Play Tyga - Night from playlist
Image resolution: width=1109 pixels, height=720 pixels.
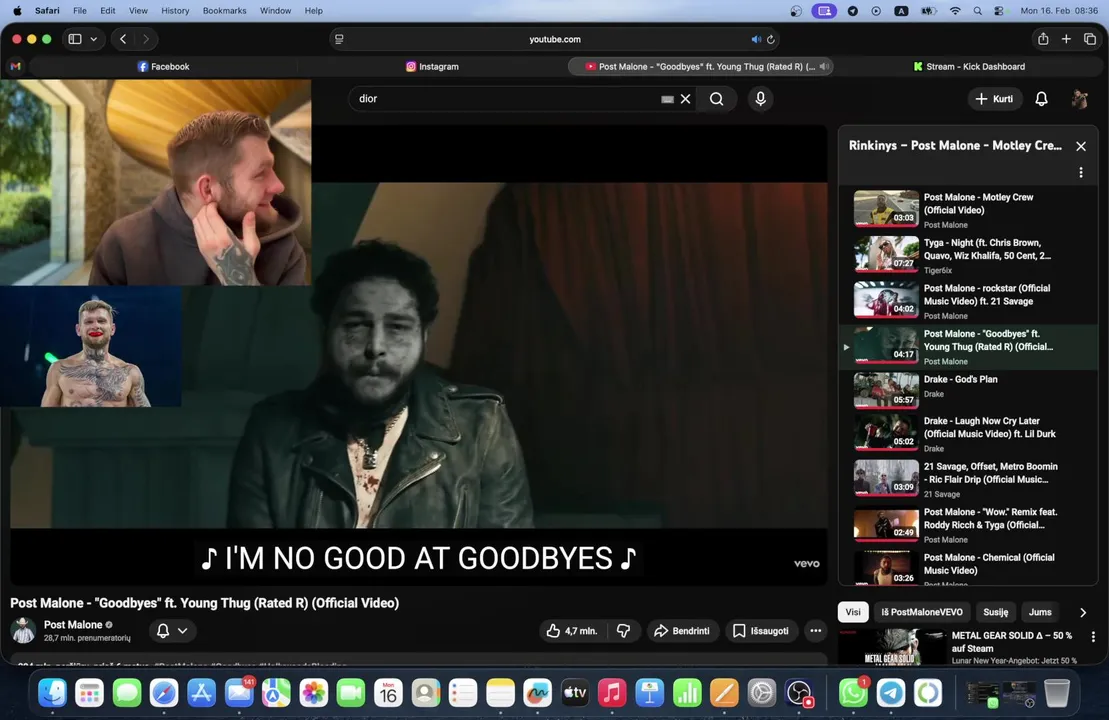pos(967,255)
